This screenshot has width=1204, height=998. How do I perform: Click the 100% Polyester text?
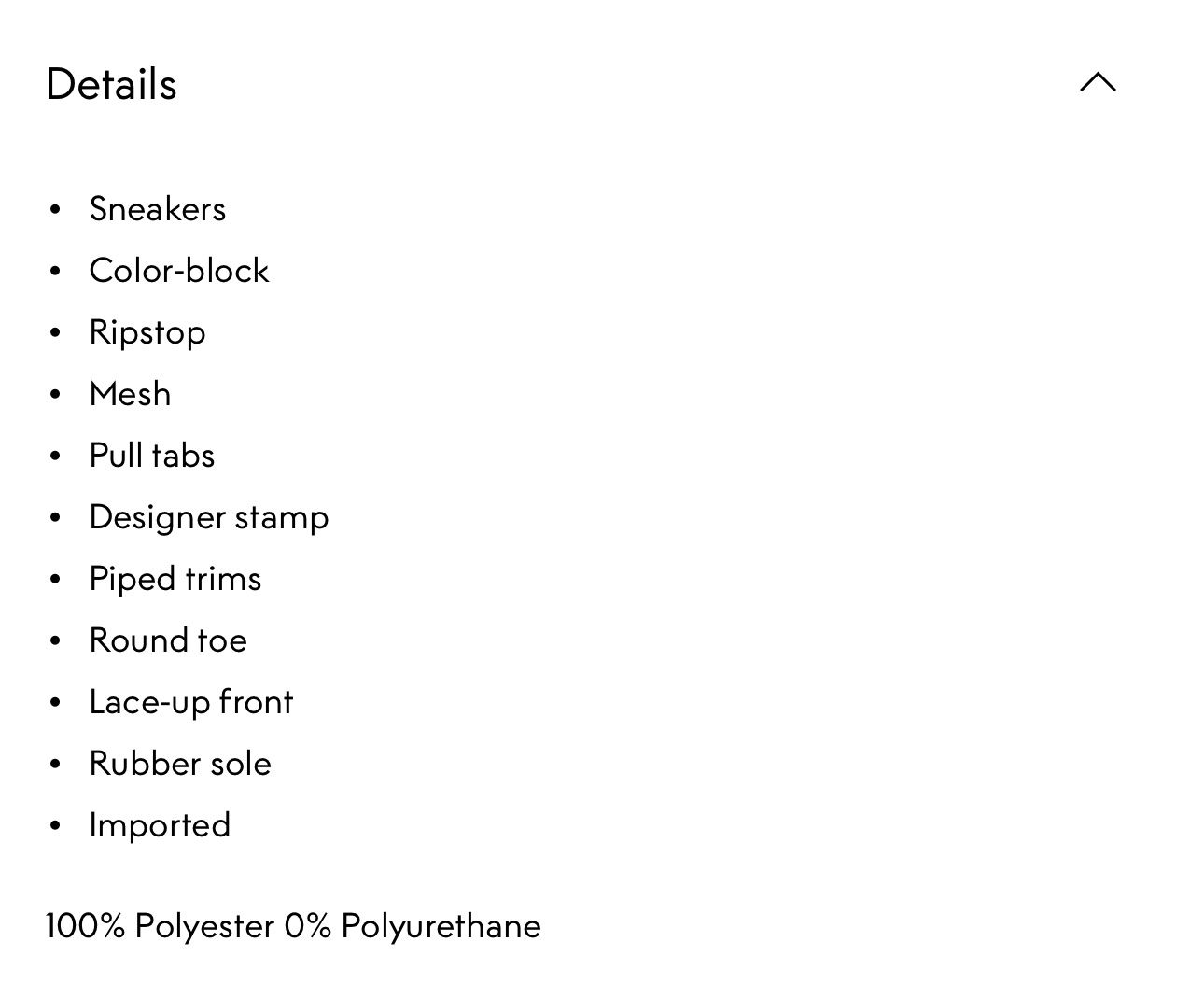(160, 927)
